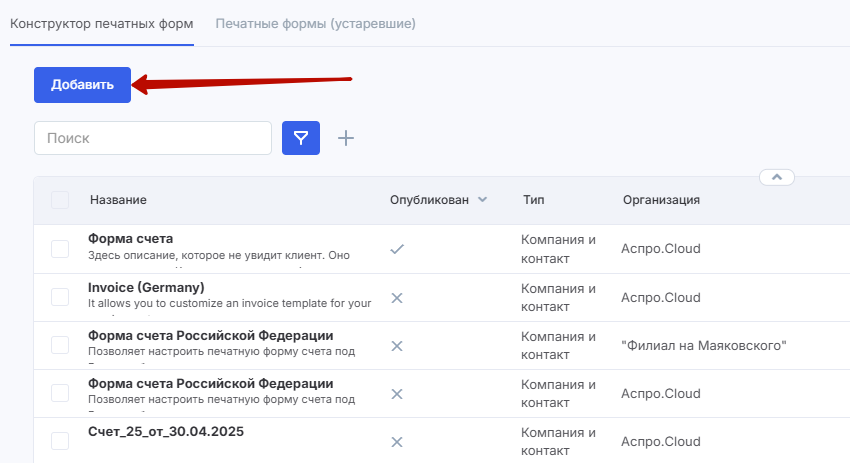Click X icon in Счет_25_от_30.04.2025 row
Screen dimensions: 850x463
click(396, 442)
